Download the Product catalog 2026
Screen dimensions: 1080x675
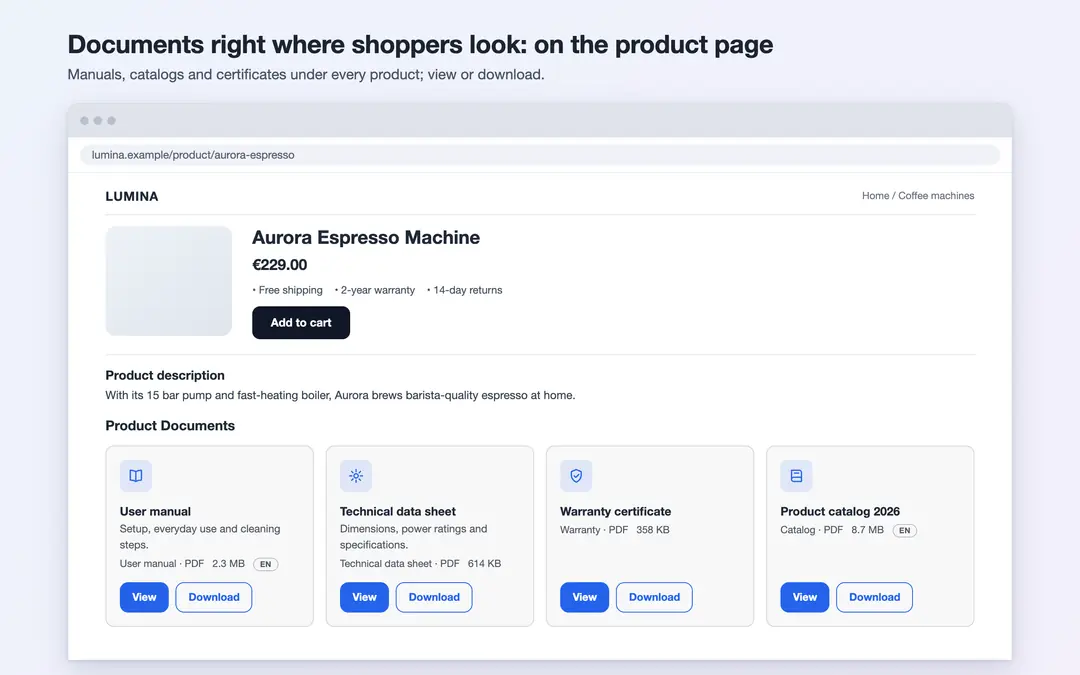pyautogui.click(x=874, y=597)
